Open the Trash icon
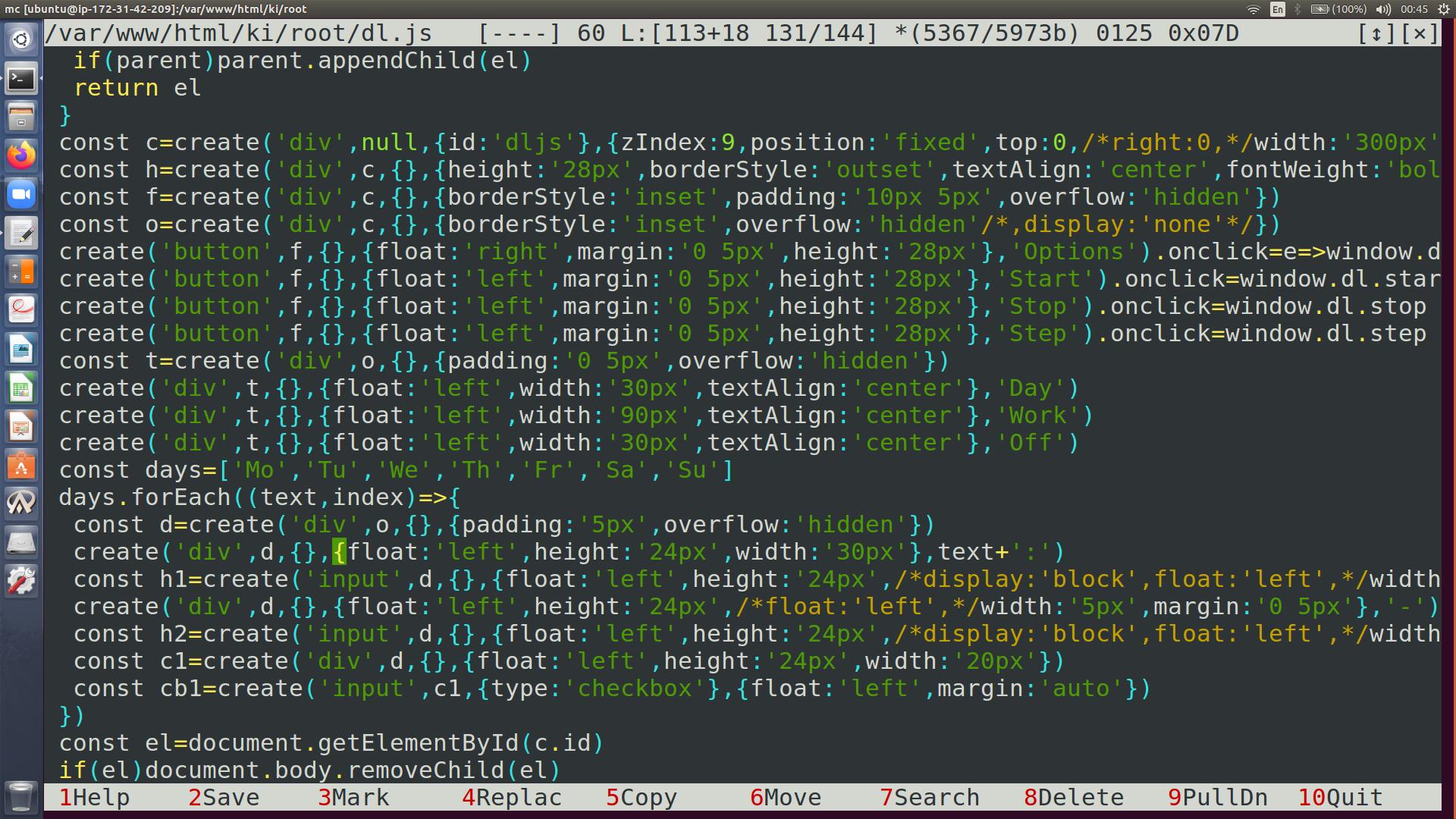Screen dimensions: 1456x819 20,797
